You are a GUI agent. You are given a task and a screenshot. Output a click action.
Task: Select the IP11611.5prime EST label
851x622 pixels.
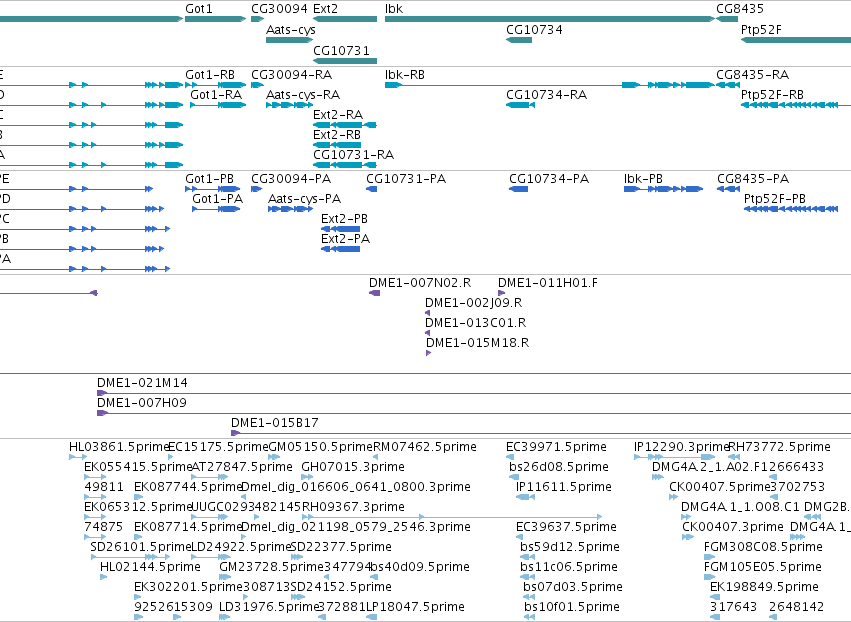564,487
